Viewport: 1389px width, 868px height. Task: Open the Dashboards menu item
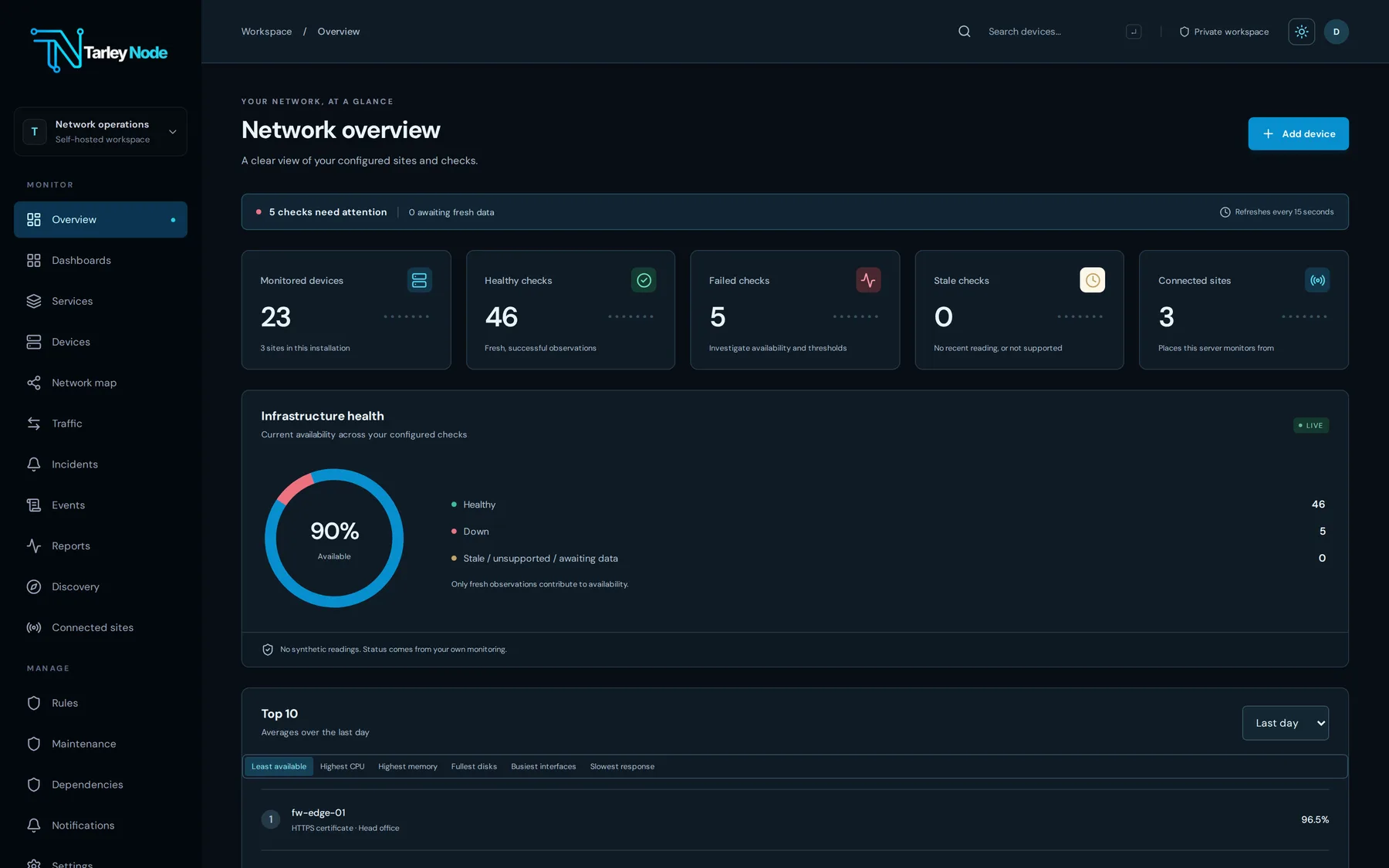[100, 261]
